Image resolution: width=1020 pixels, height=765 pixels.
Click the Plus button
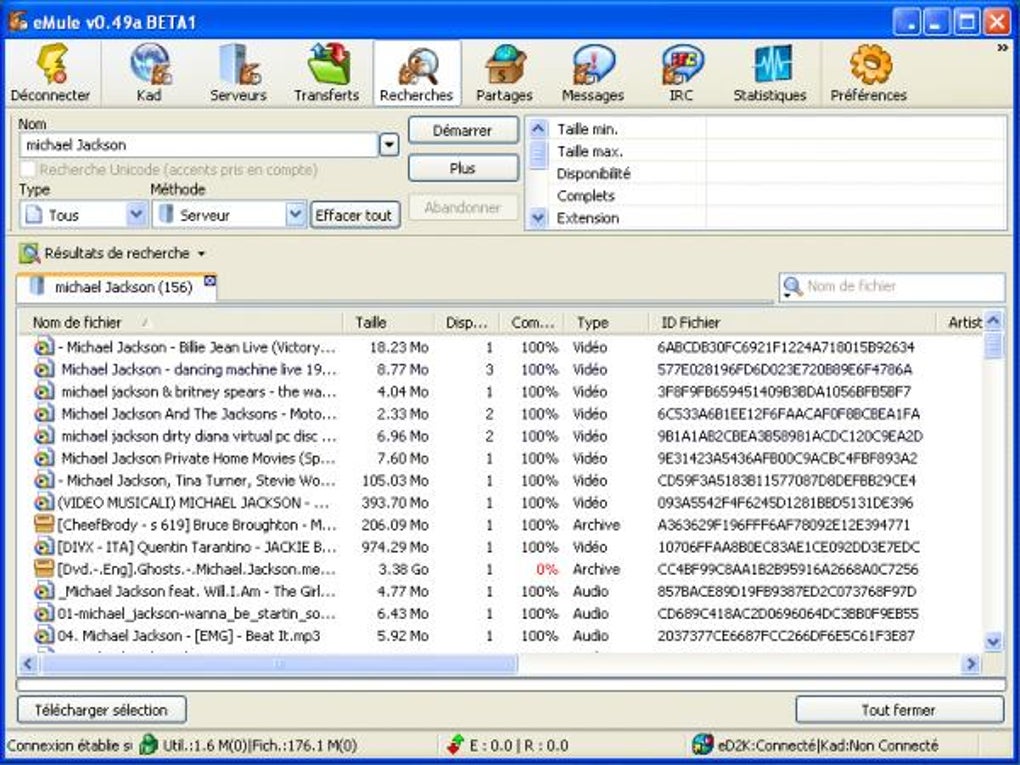pyautogui.click(x=463, y=168)
